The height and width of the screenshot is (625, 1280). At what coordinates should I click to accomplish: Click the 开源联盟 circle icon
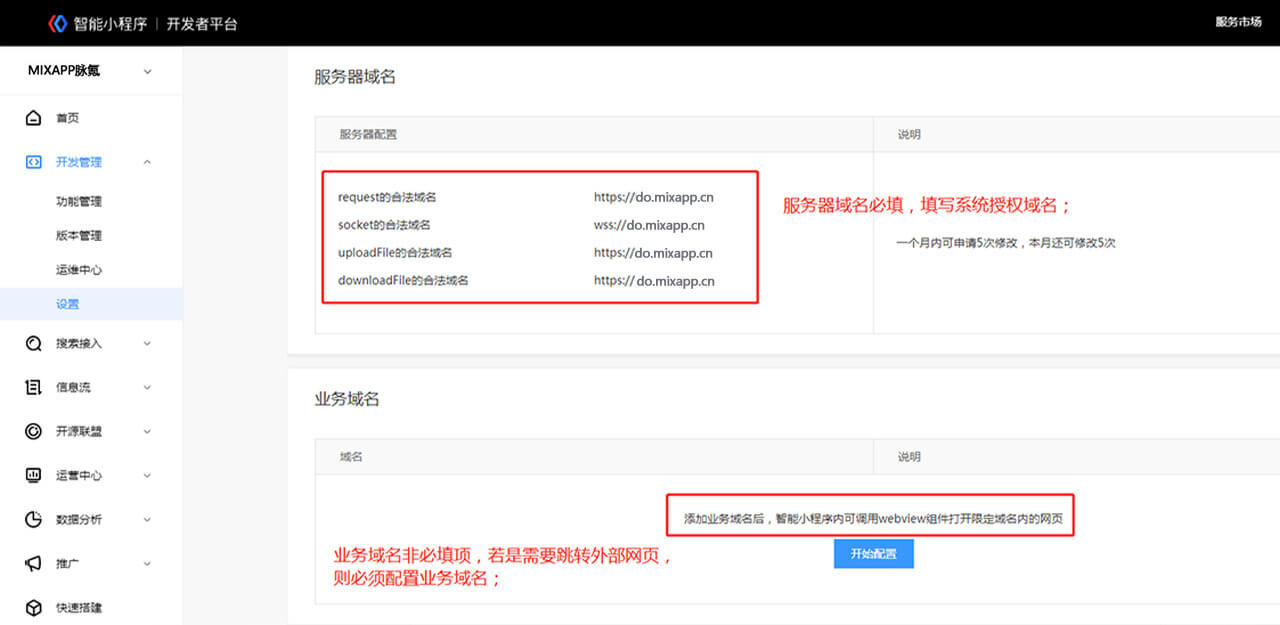pyautogui.click(x=33, y=431)
